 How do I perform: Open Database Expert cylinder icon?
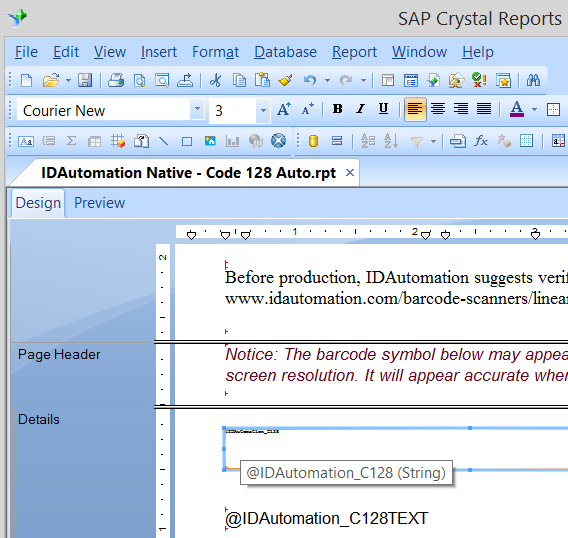point(313,141)
